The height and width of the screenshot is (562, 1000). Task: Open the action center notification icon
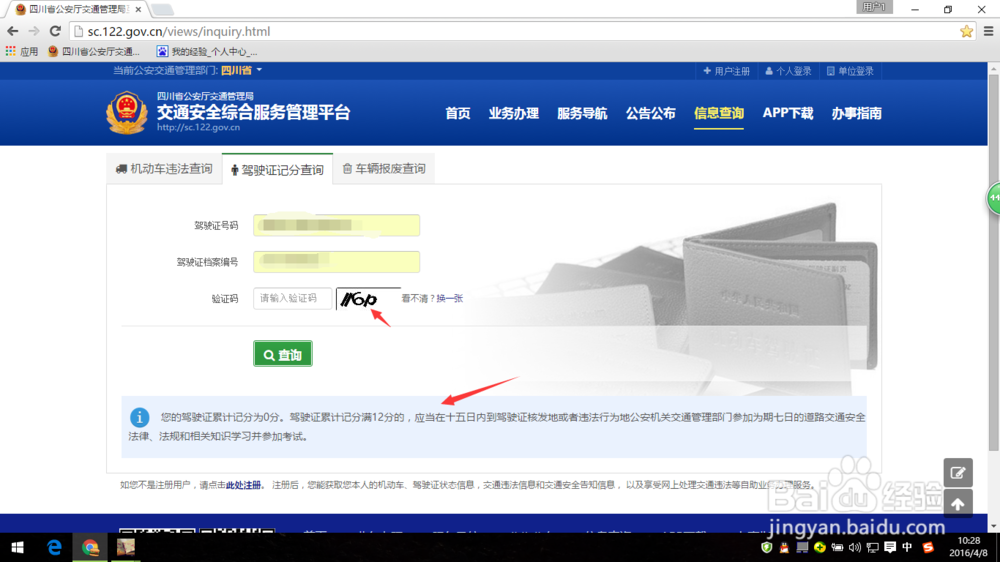(x=890, y=547)
